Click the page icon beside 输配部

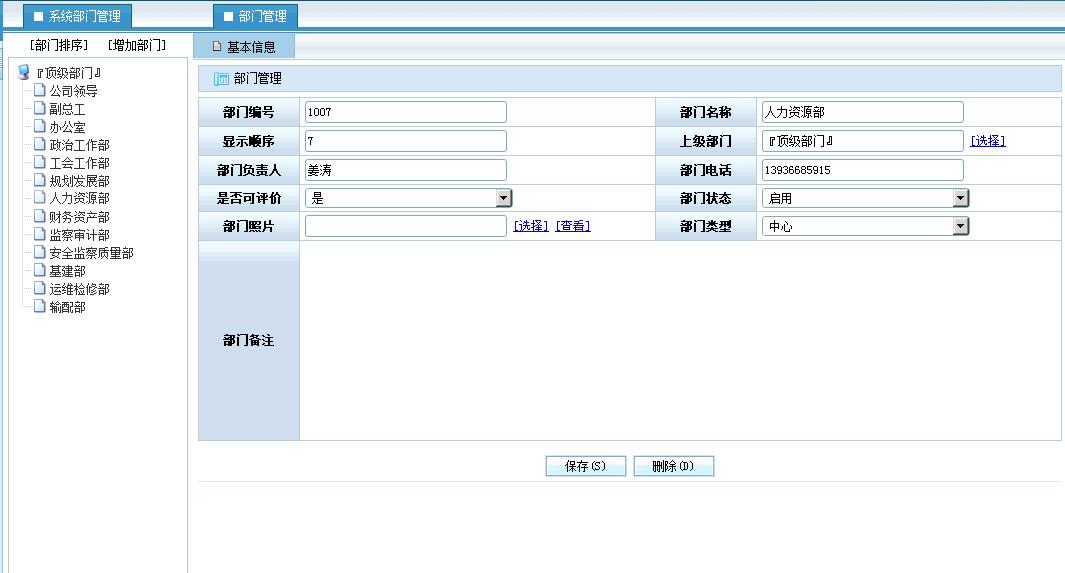coord(39,306)
